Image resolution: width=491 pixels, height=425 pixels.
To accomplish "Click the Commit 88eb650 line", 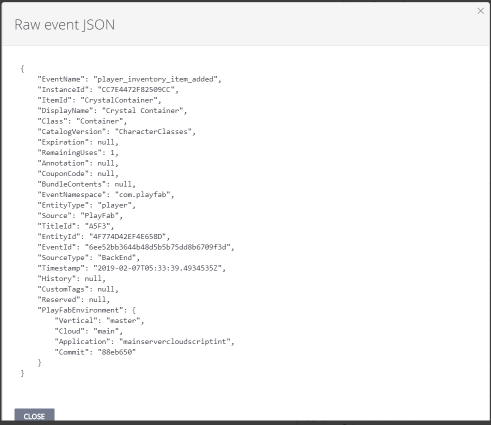I will [95, 352].
